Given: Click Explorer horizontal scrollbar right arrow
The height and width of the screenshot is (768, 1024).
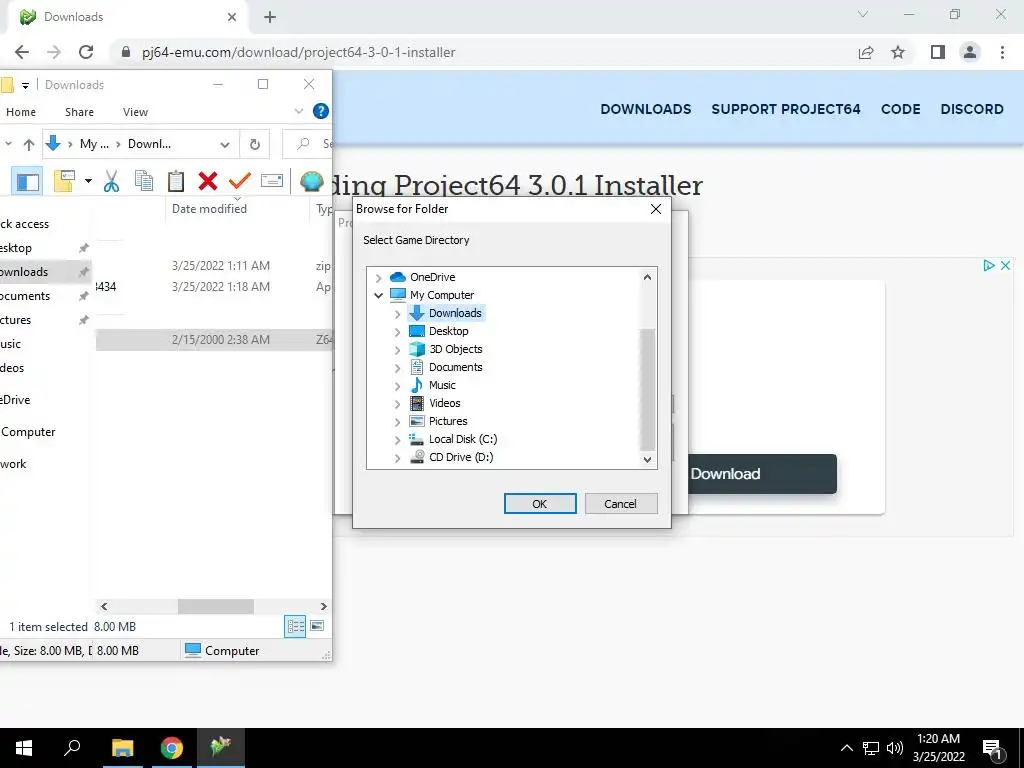Looking at the screenshot, I should click(x=323, y=607).
